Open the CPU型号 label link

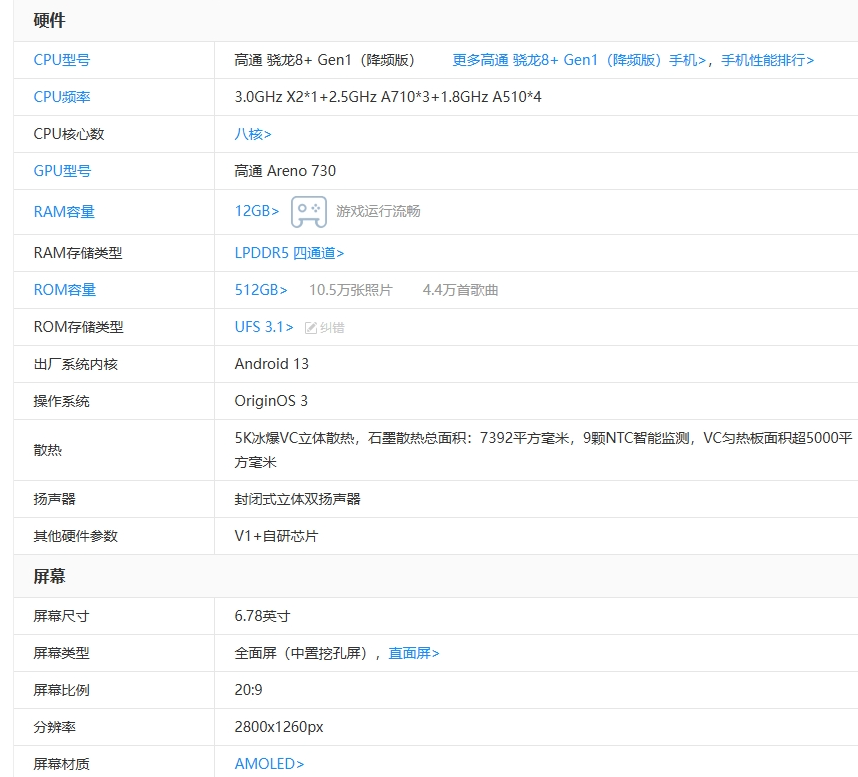pos(62,60)
